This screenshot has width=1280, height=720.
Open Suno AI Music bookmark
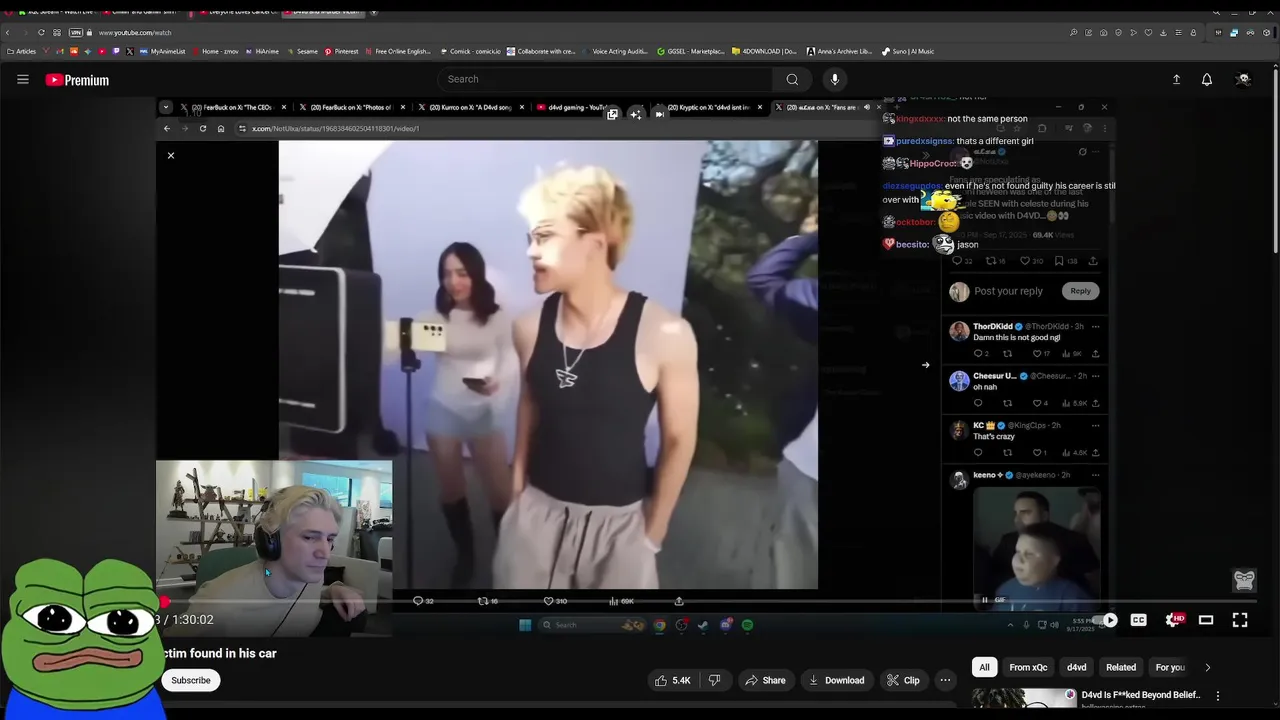908,51
